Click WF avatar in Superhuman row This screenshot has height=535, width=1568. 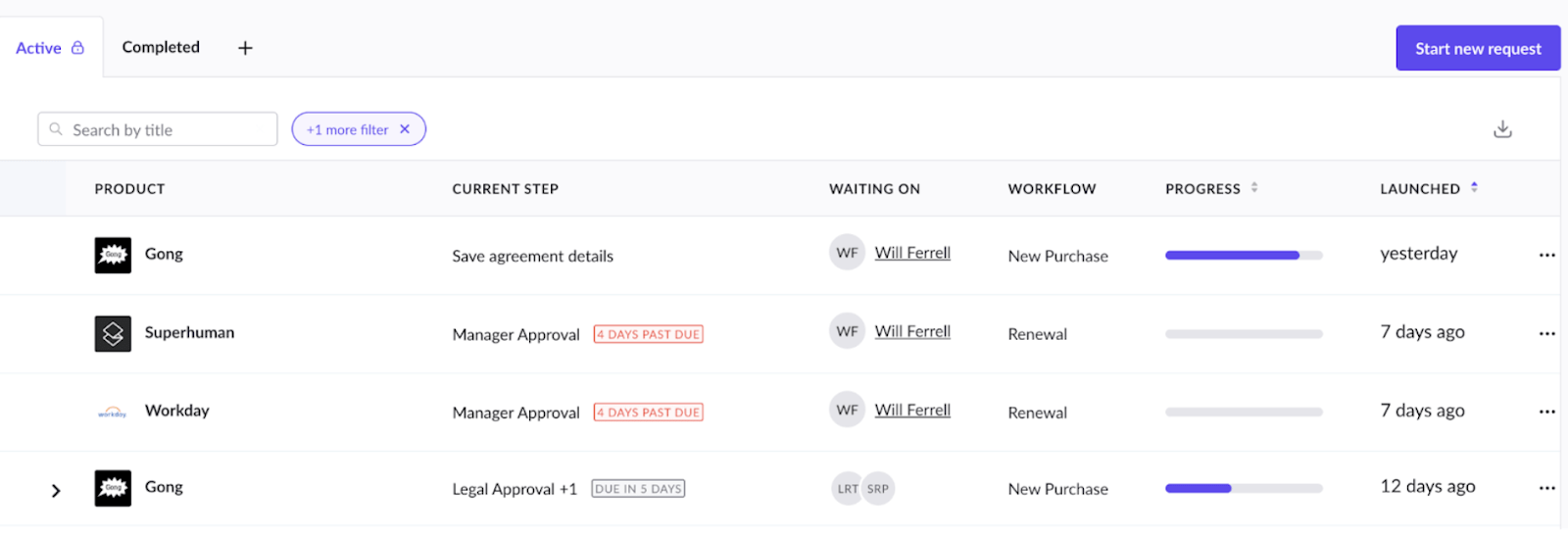(847, 331)
